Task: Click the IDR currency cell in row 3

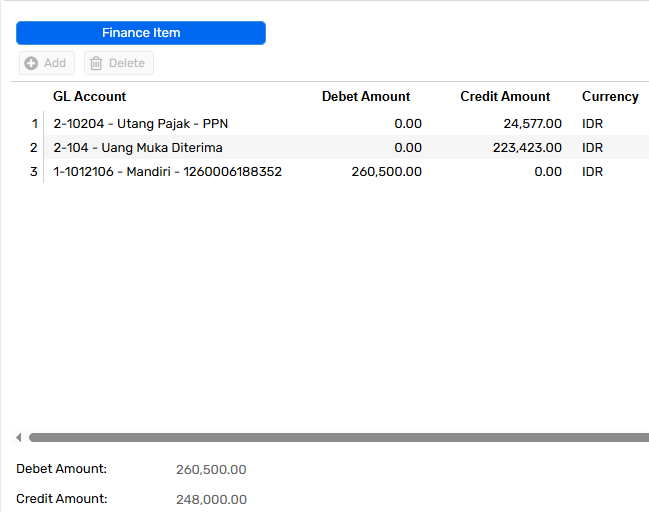Action: tap(592, 171)
